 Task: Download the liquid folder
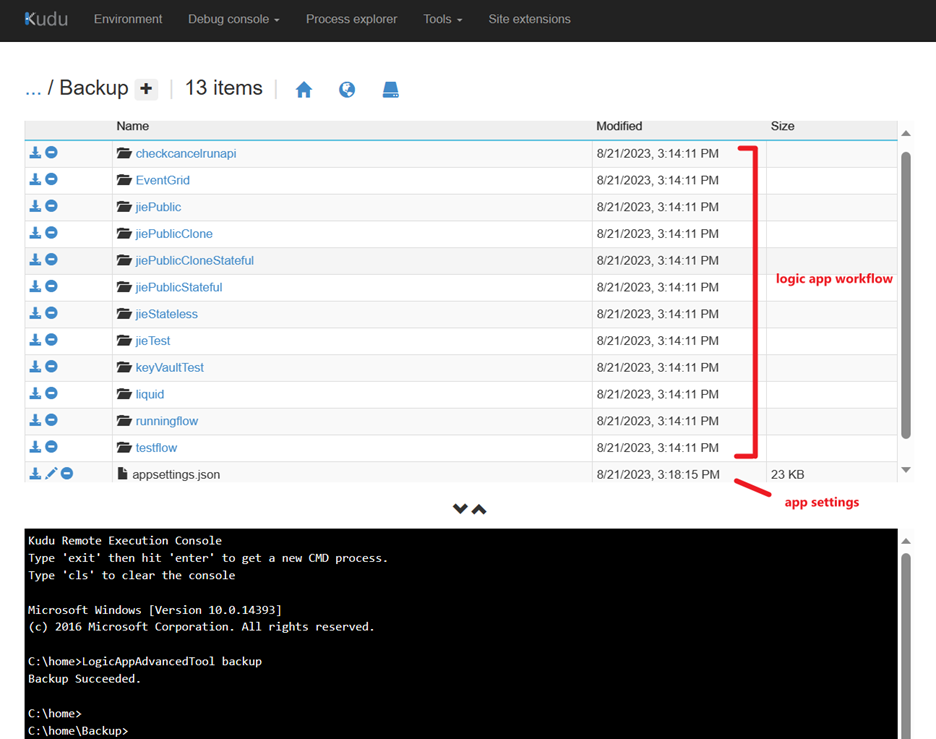(35, 393)
